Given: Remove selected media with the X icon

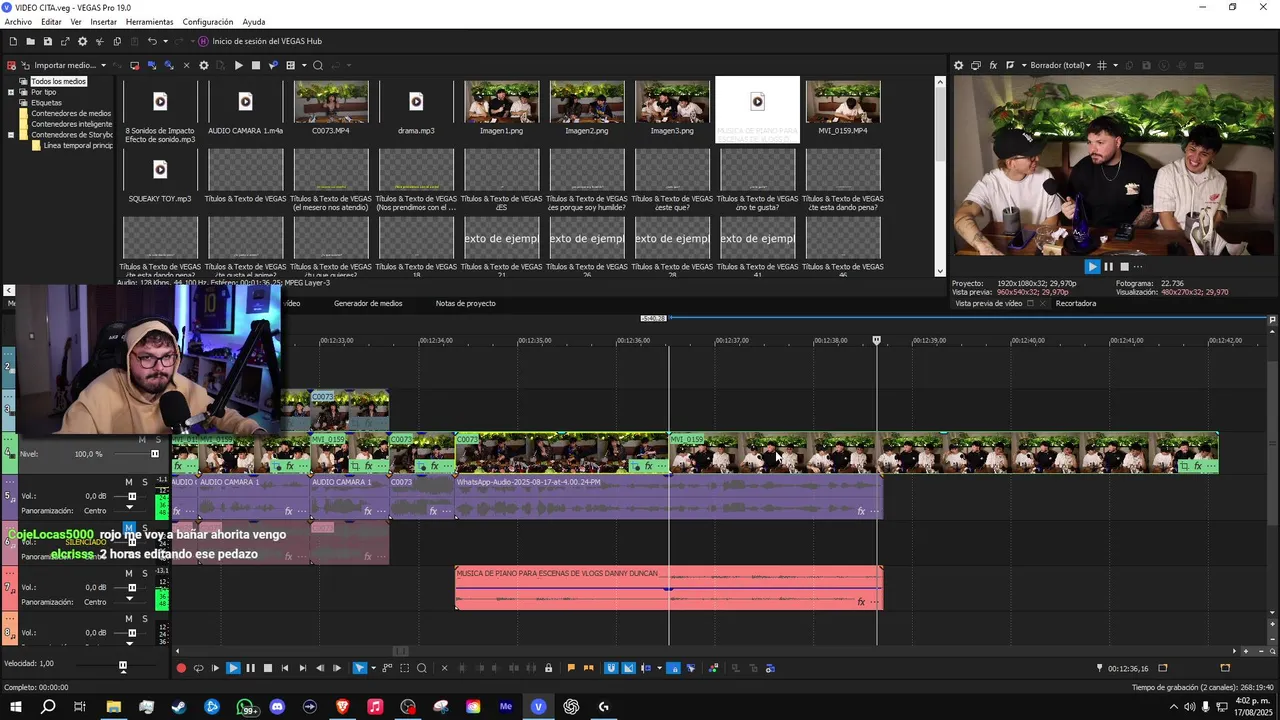Looking at the screenshot, I should [186, 65].
